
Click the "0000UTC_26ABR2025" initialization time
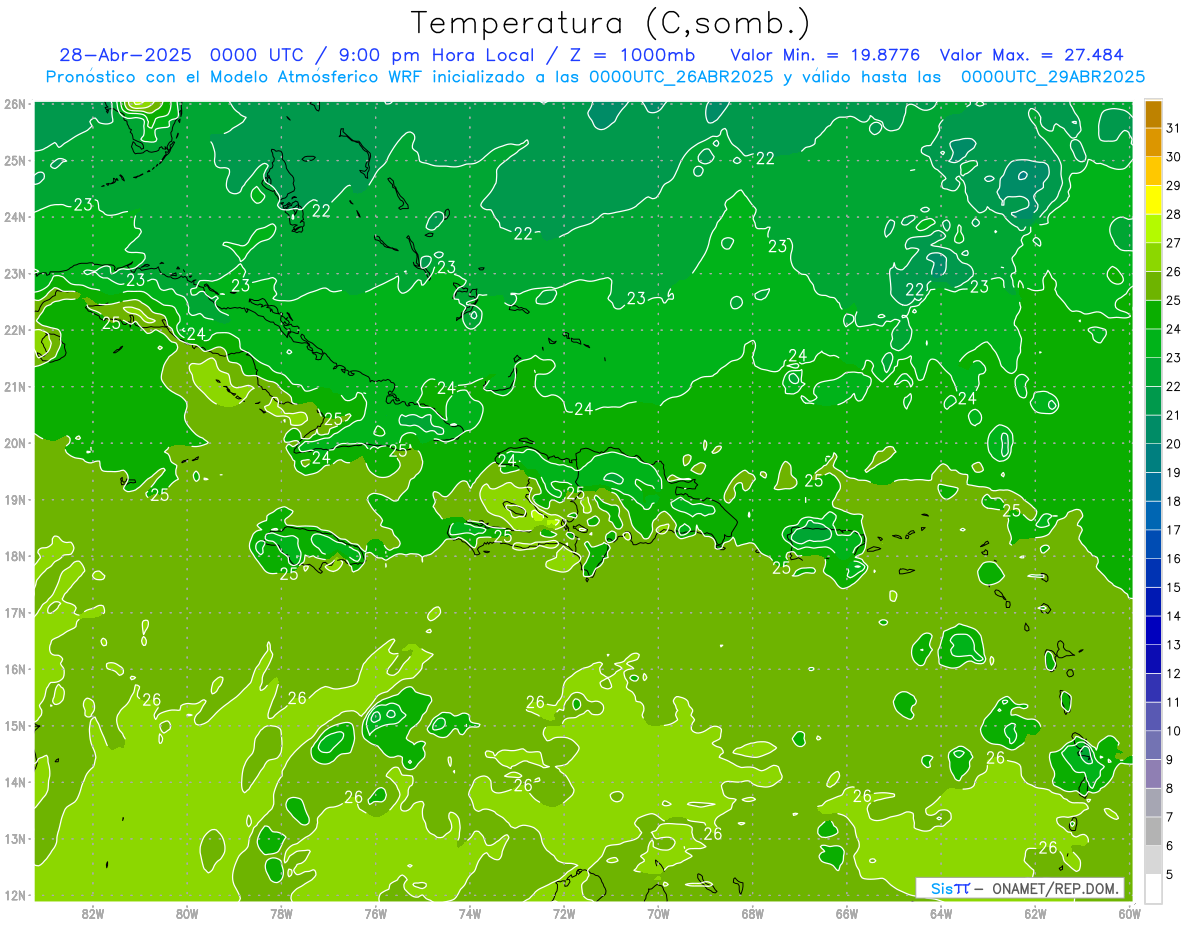click(x=680, y=77)
